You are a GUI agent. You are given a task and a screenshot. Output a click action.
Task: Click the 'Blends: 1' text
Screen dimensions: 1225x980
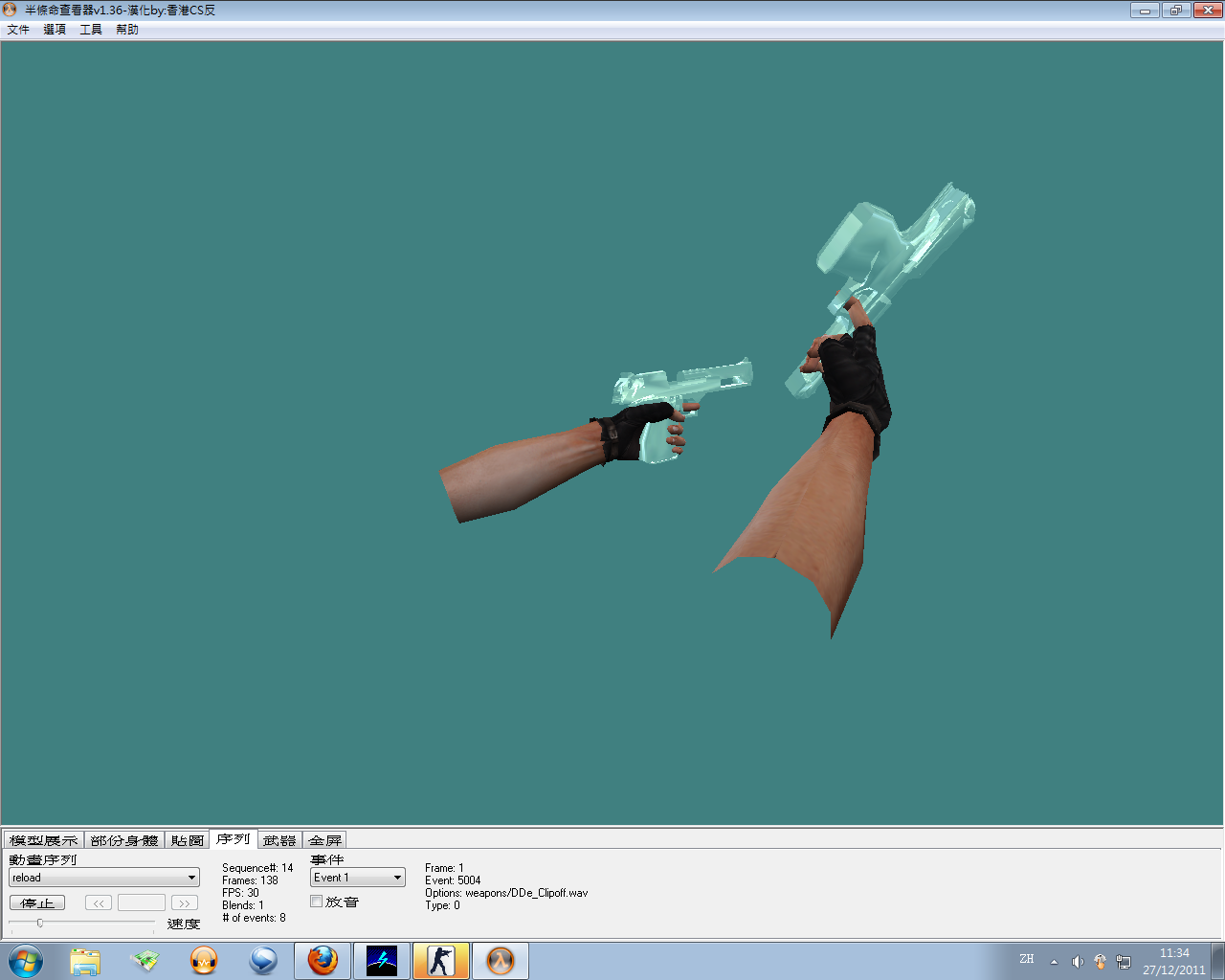tap(243, 905)
